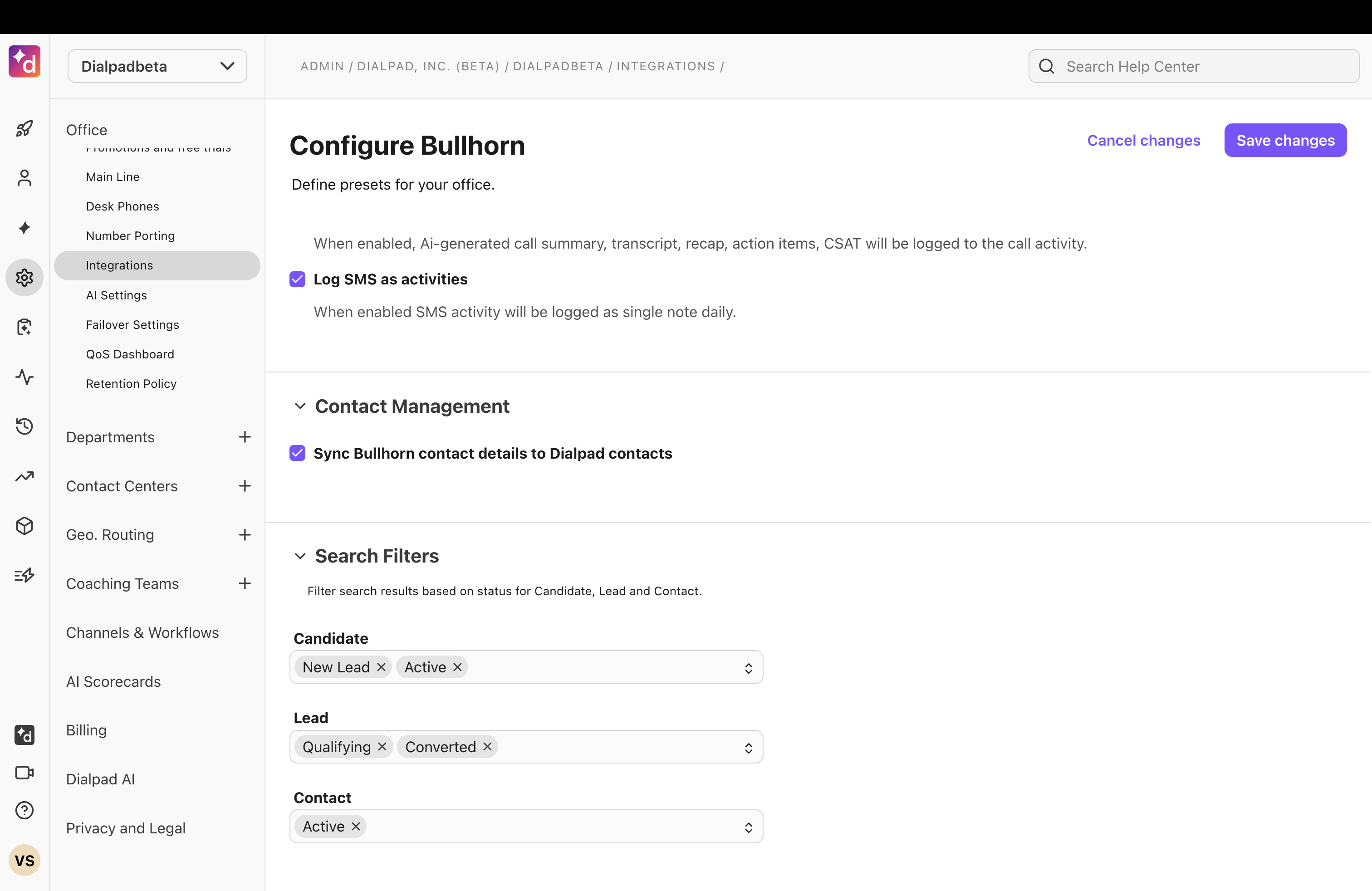Uncheck Log SMS as activities
Screen dimensions: 1372x891
pyautogui.click(x=298, y=279)
